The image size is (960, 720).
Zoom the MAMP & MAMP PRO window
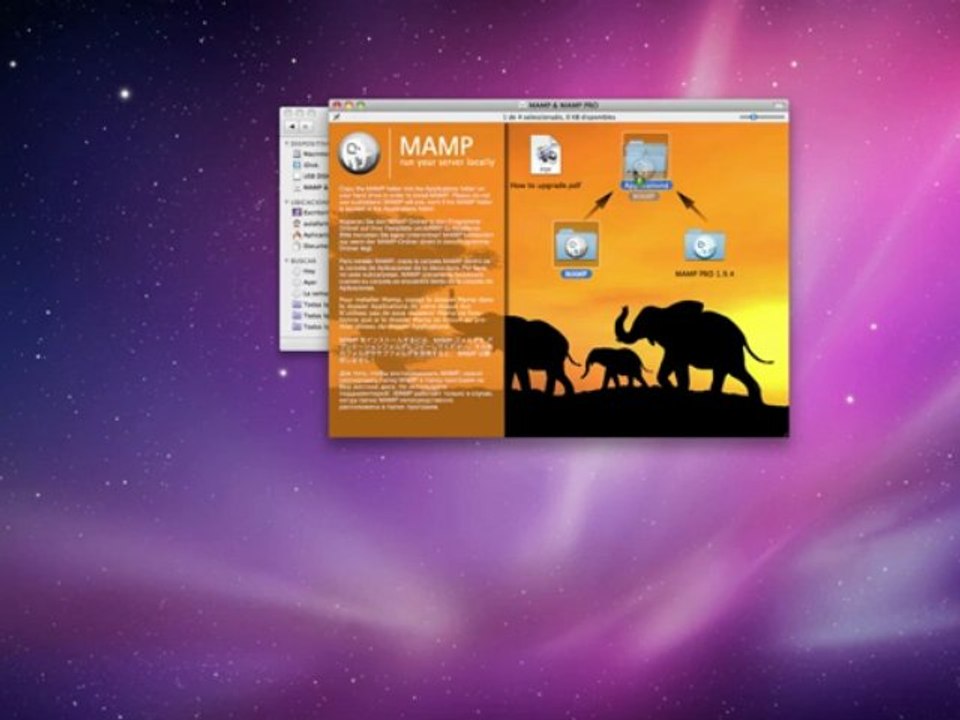(361, 105)
